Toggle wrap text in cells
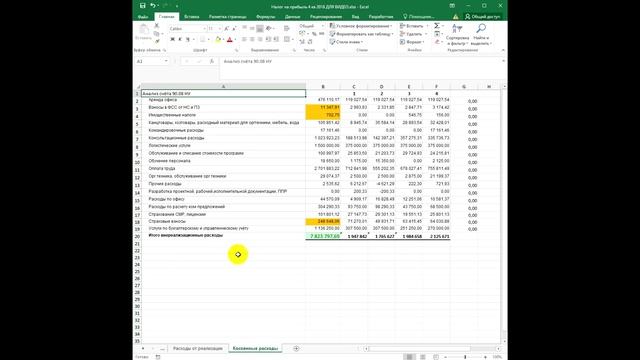The image size is (640, 360). point(287,28)
